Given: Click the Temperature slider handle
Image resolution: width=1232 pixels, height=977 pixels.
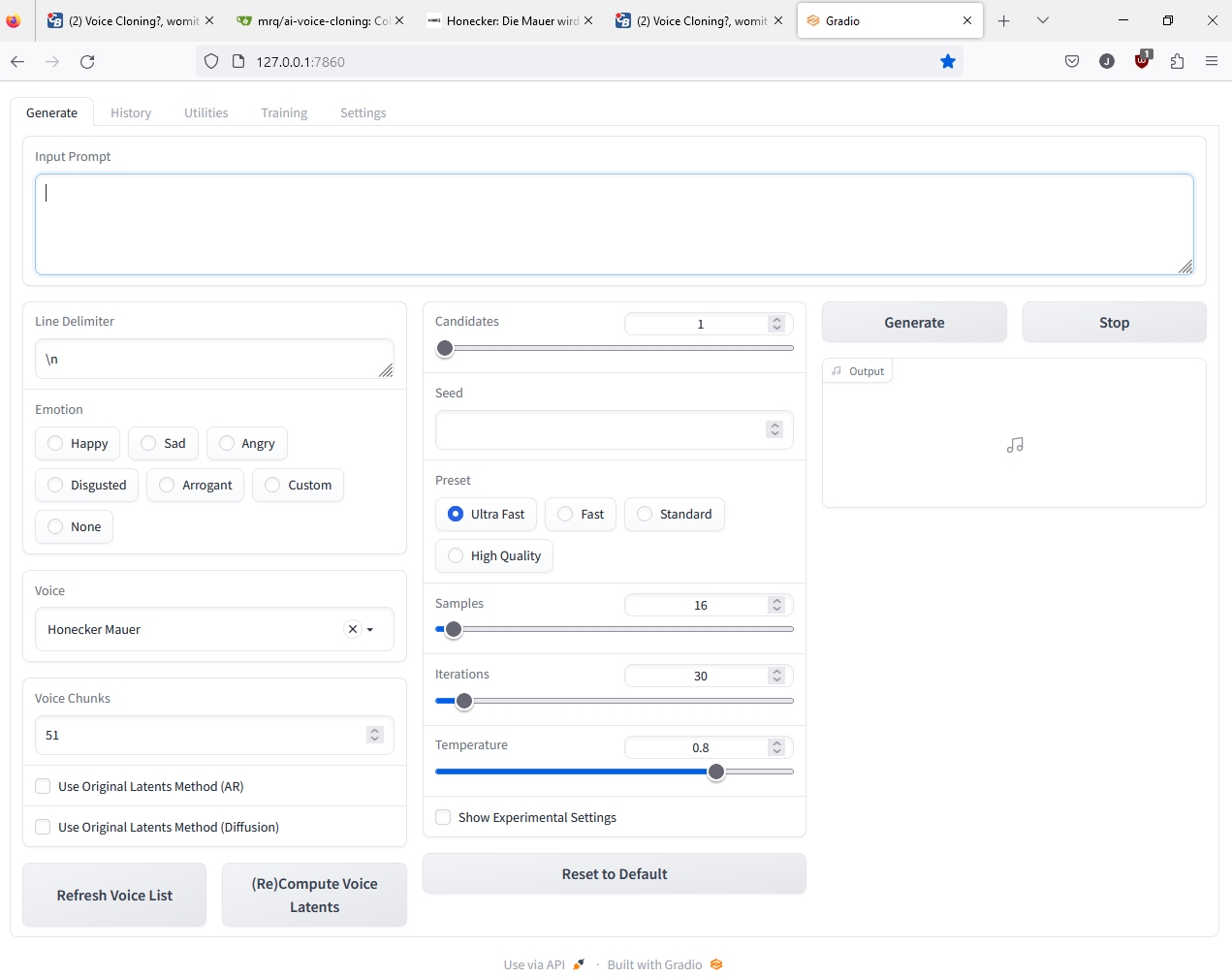Looking at the screenshot, I should 716,772.
